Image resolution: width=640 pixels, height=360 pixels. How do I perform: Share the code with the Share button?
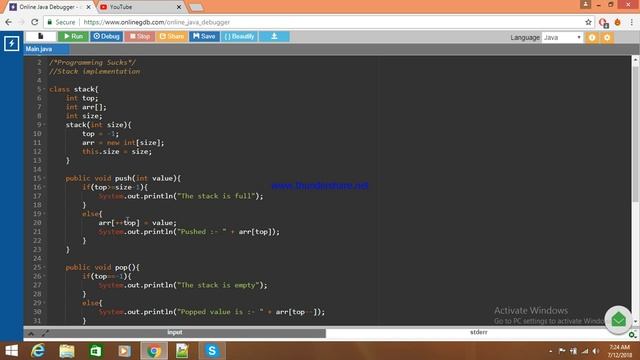172,36
